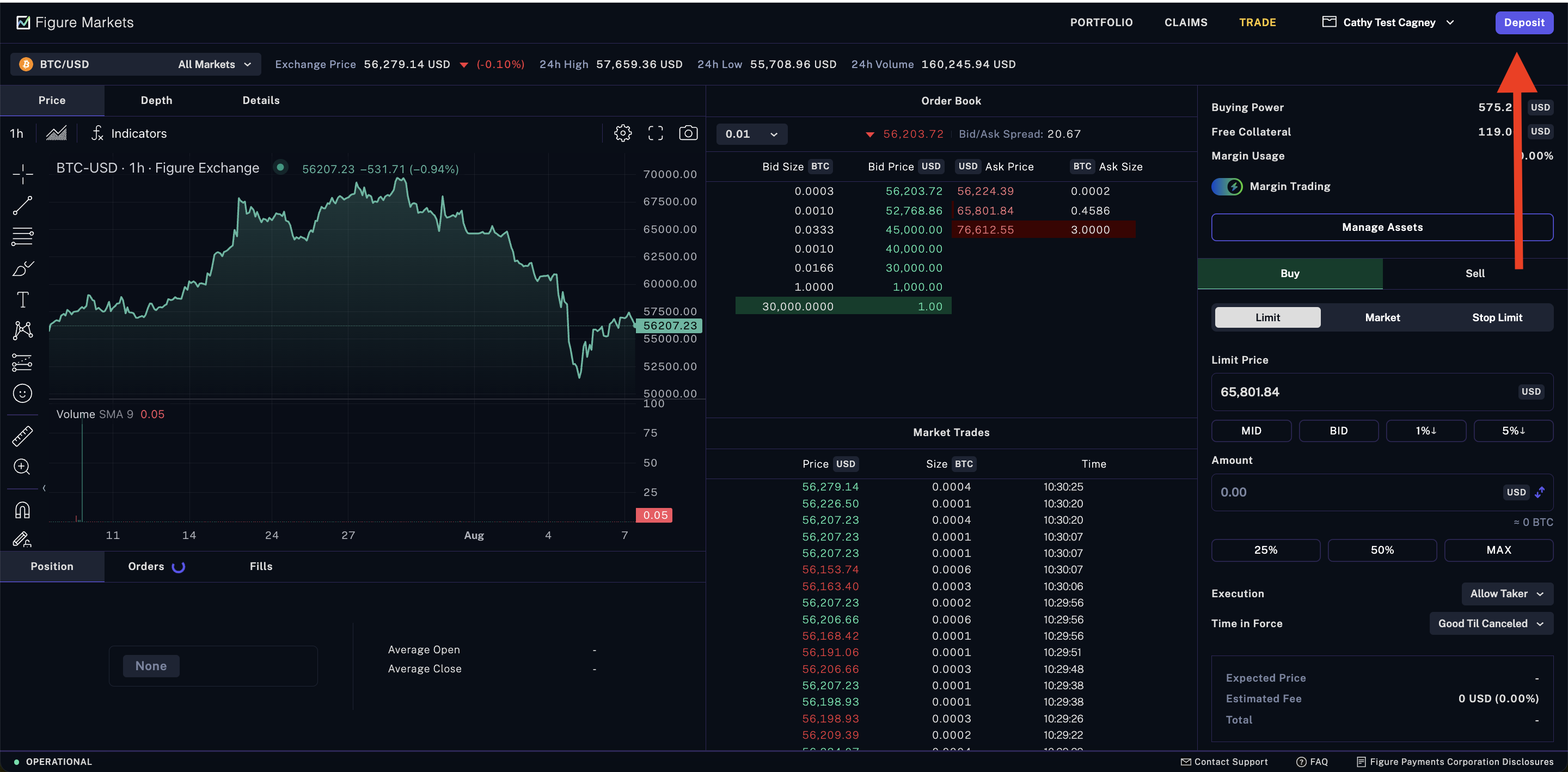Switch to the Sell side

[1474, 273]
